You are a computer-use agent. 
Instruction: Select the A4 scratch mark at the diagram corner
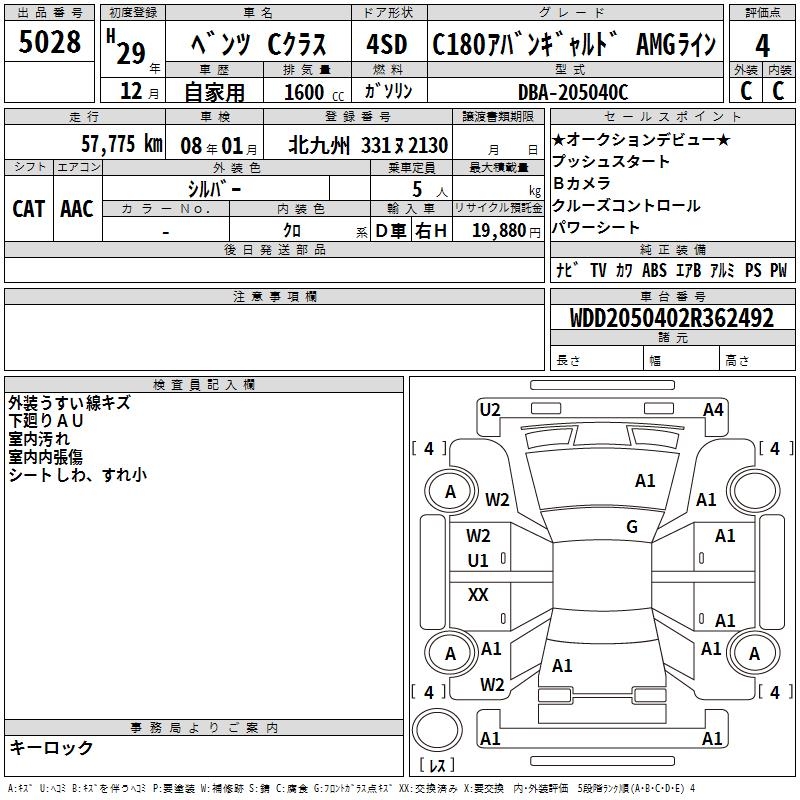coord(712,409)
